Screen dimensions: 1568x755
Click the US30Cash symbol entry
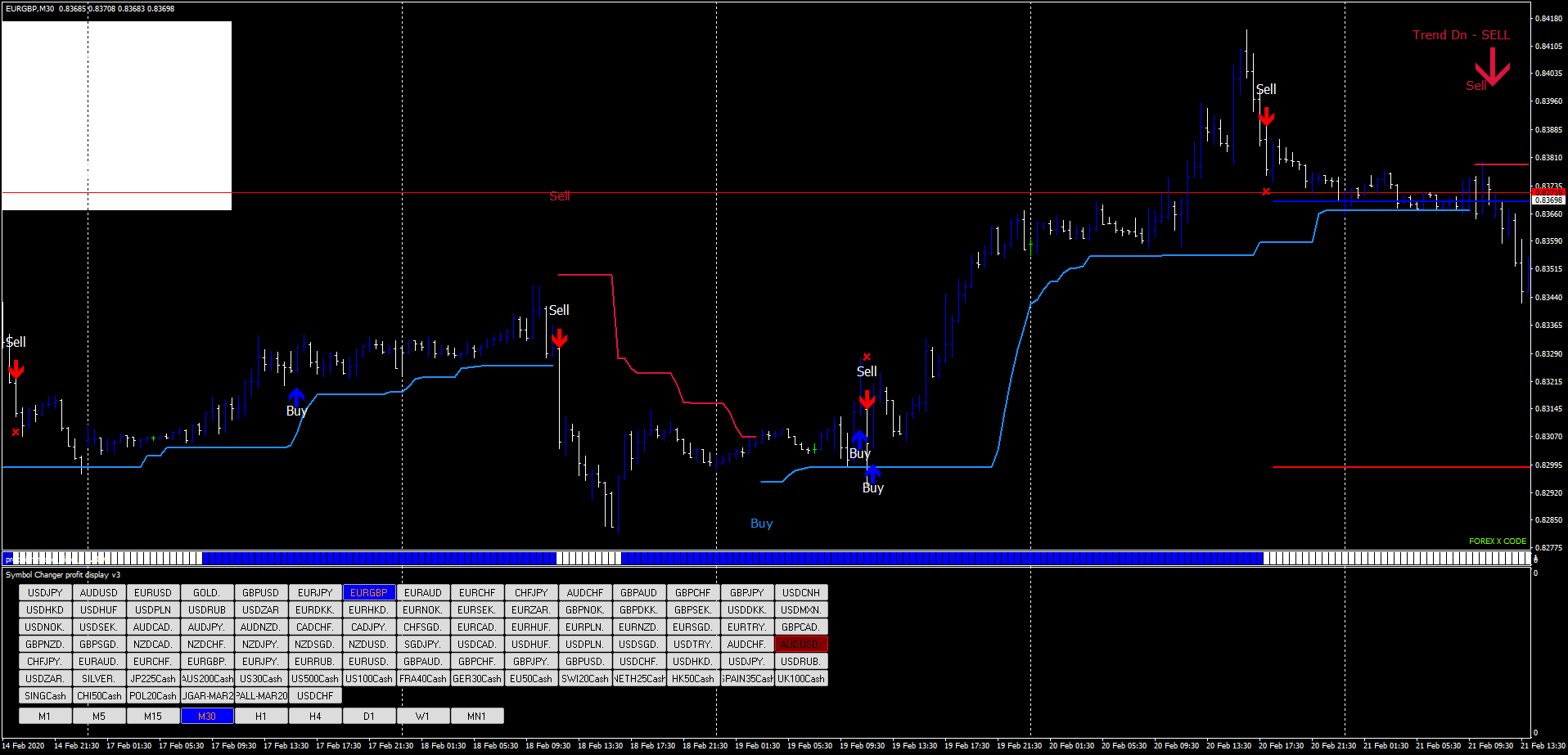[260, 678]
